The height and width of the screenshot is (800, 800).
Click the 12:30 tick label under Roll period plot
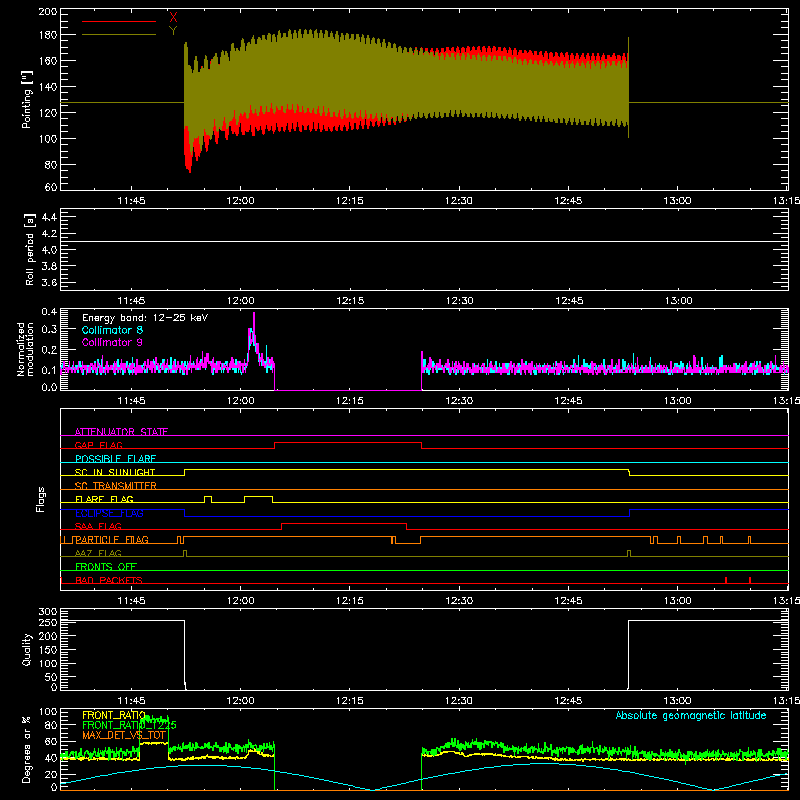(x=459, y=301)
